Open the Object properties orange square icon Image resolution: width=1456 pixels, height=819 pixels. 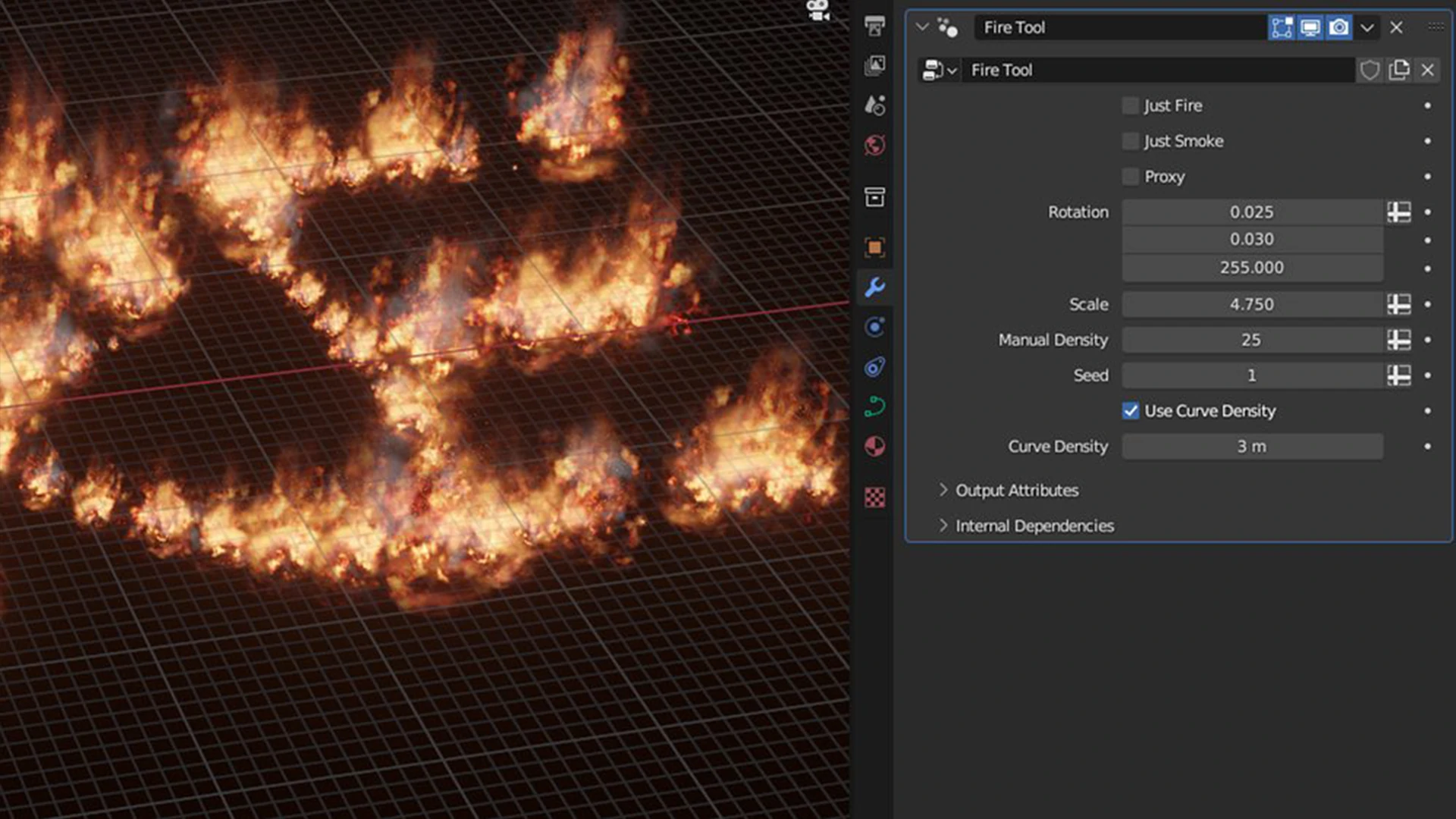pos(874,247)
